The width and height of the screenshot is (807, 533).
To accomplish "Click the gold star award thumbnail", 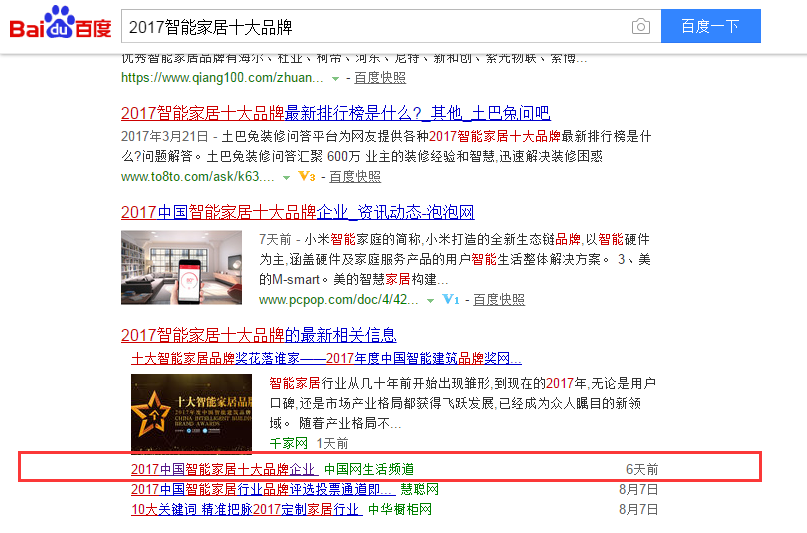I will [191, 413].
